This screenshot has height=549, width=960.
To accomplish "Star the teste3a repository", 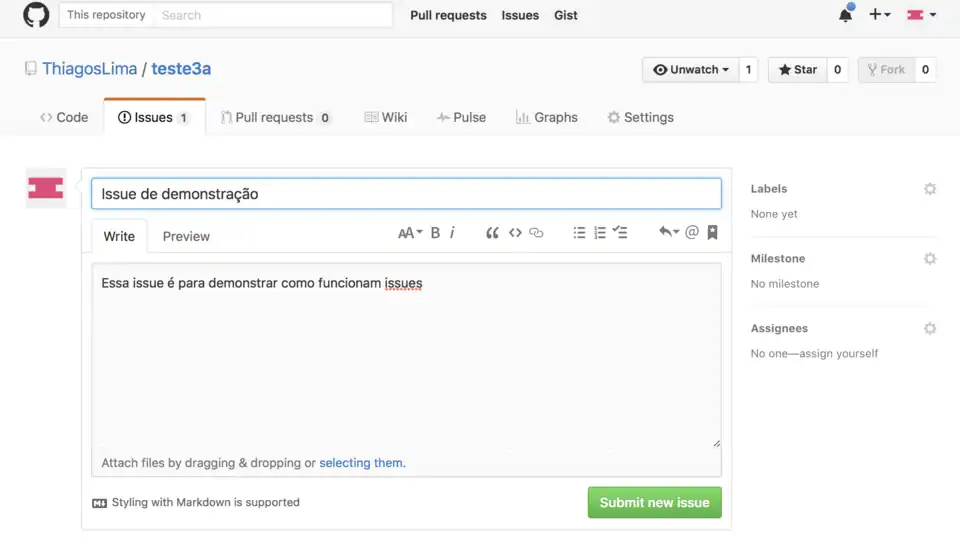I will pyautogui.click(x=798, y=70).
